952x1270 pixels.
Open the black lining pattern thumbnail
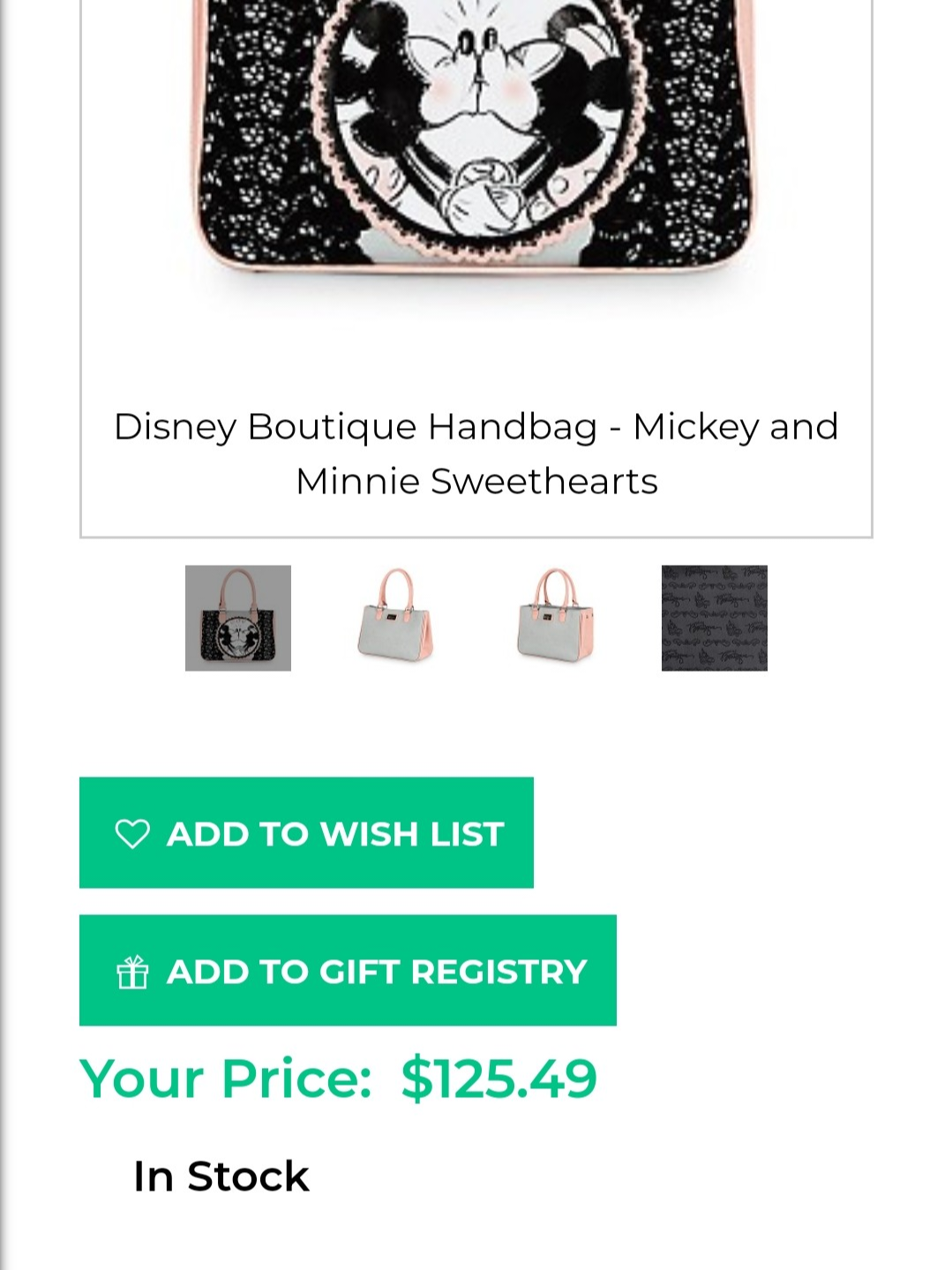715,618
